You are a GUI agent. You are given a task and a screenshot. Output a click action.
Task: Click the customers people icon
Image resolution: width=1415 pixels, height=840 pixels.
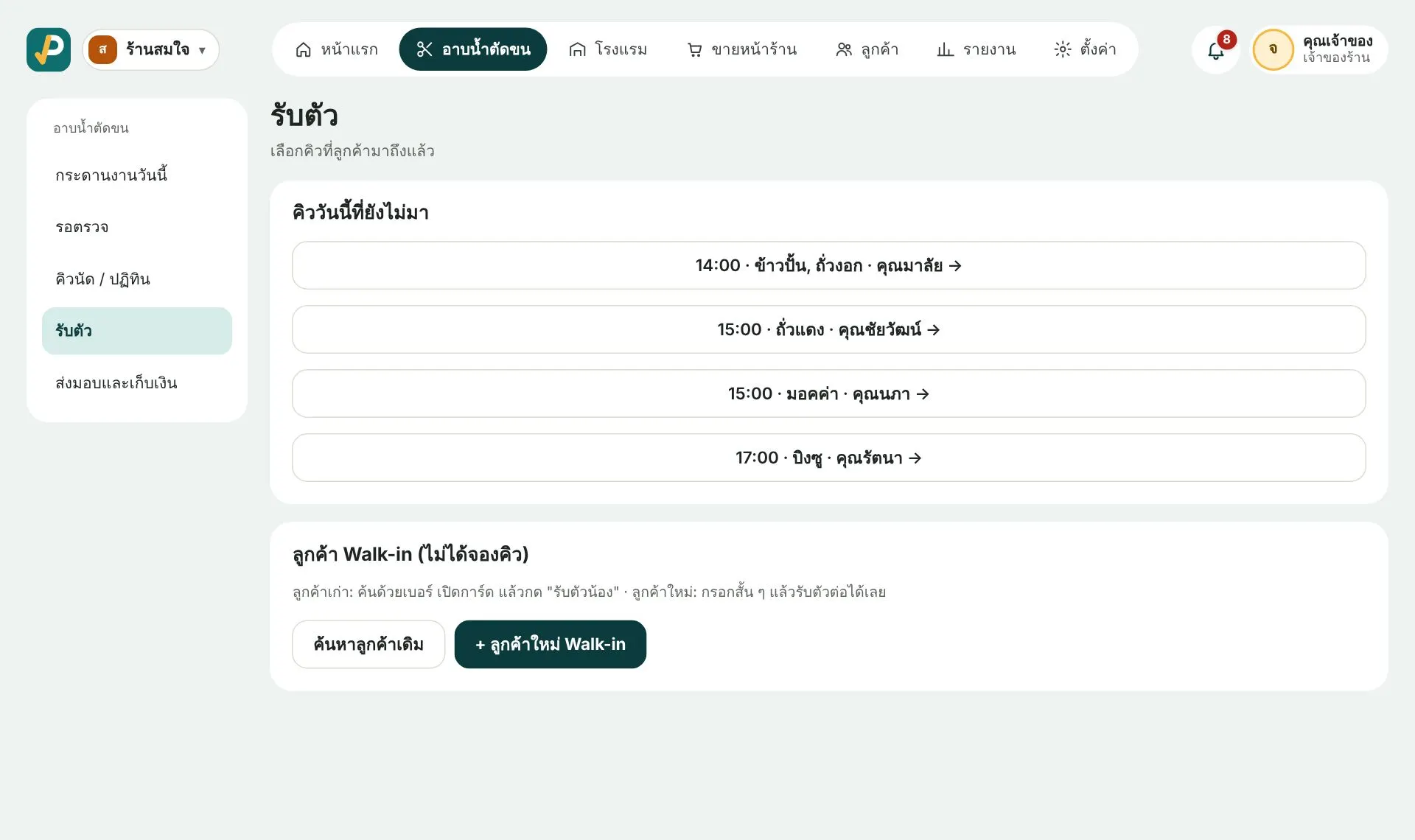coord(844,49)
